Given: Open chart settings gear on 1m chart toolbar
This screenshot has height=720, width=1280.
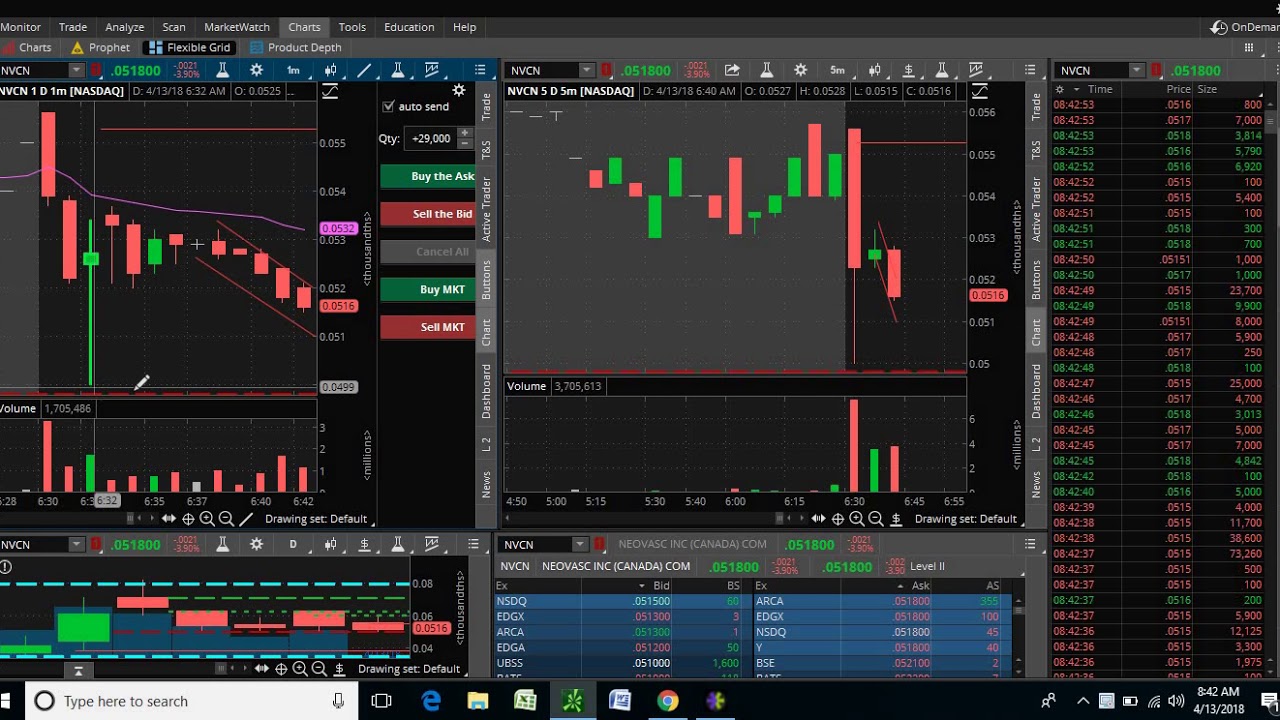Looking at the screenshot, I should 257,70.
